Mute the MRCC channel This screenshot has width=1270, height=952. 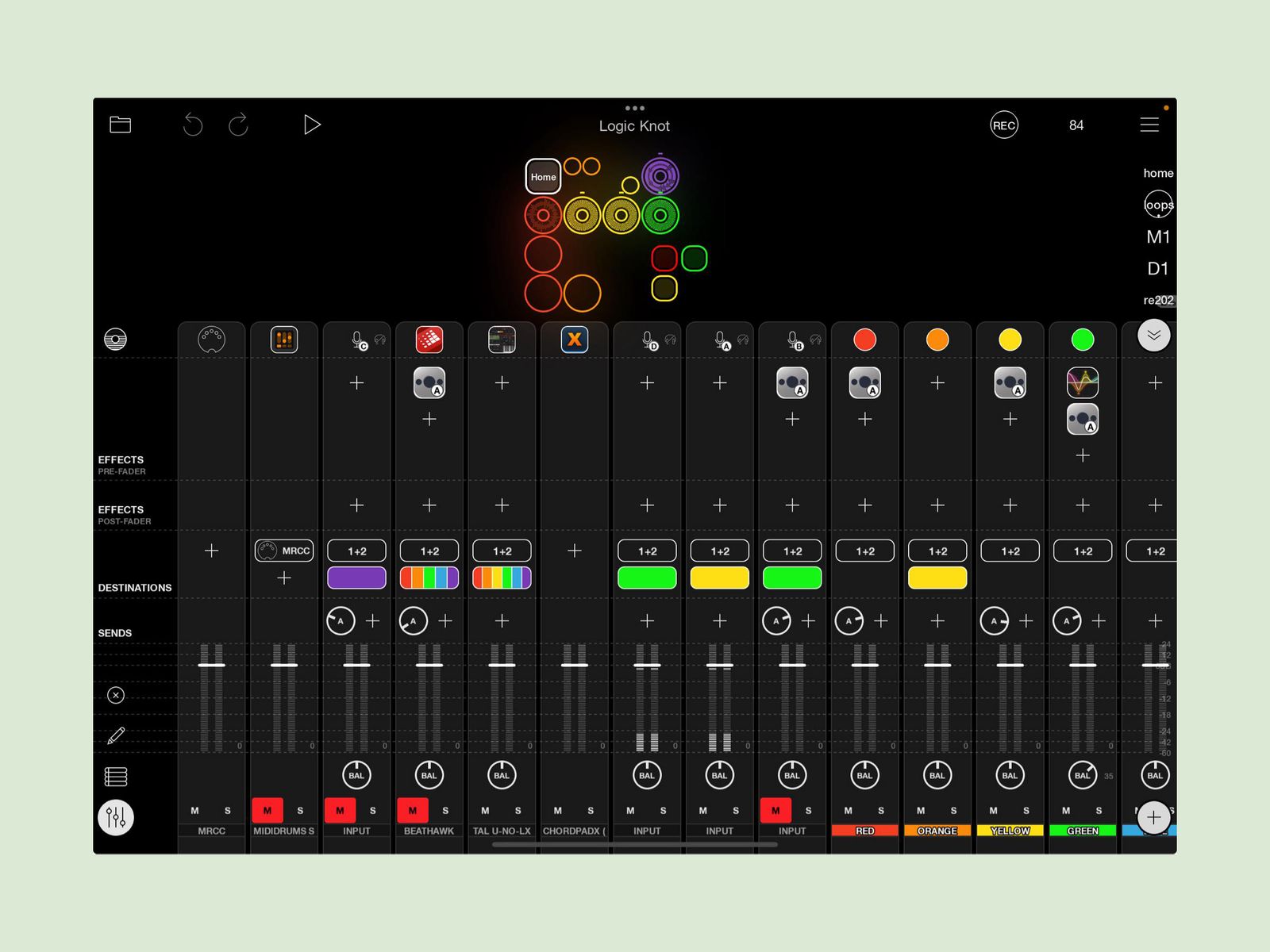194,810
